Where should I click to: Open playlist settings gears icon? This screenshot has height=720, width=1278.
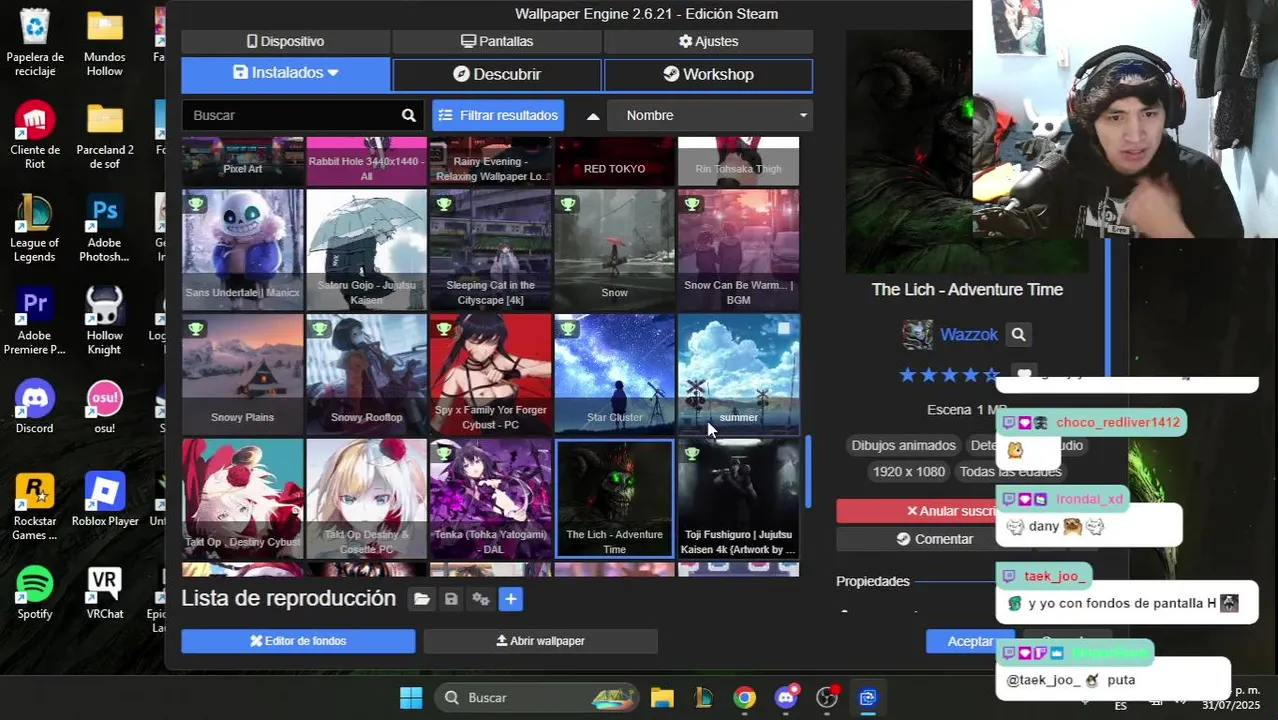tap(481, 599)
